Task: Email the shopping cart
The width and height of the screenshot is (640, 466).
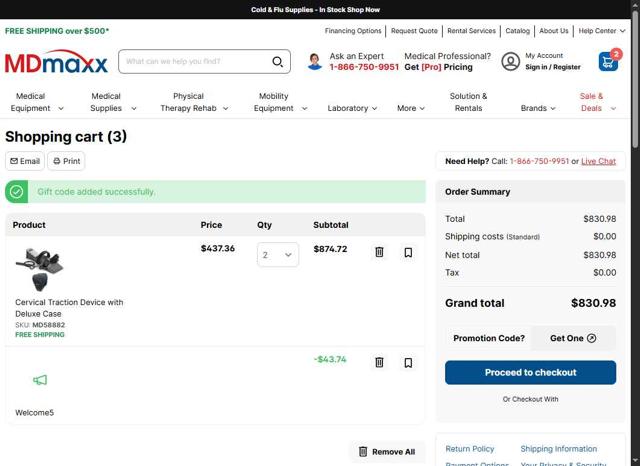Action: (25, 161)
